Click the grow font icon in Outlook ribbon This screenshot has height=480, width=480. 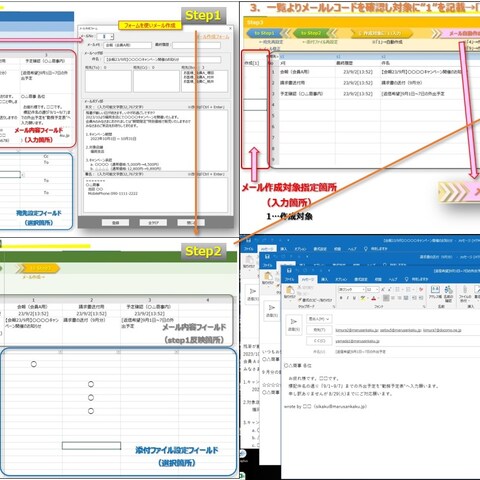click(x=383, y=289)
